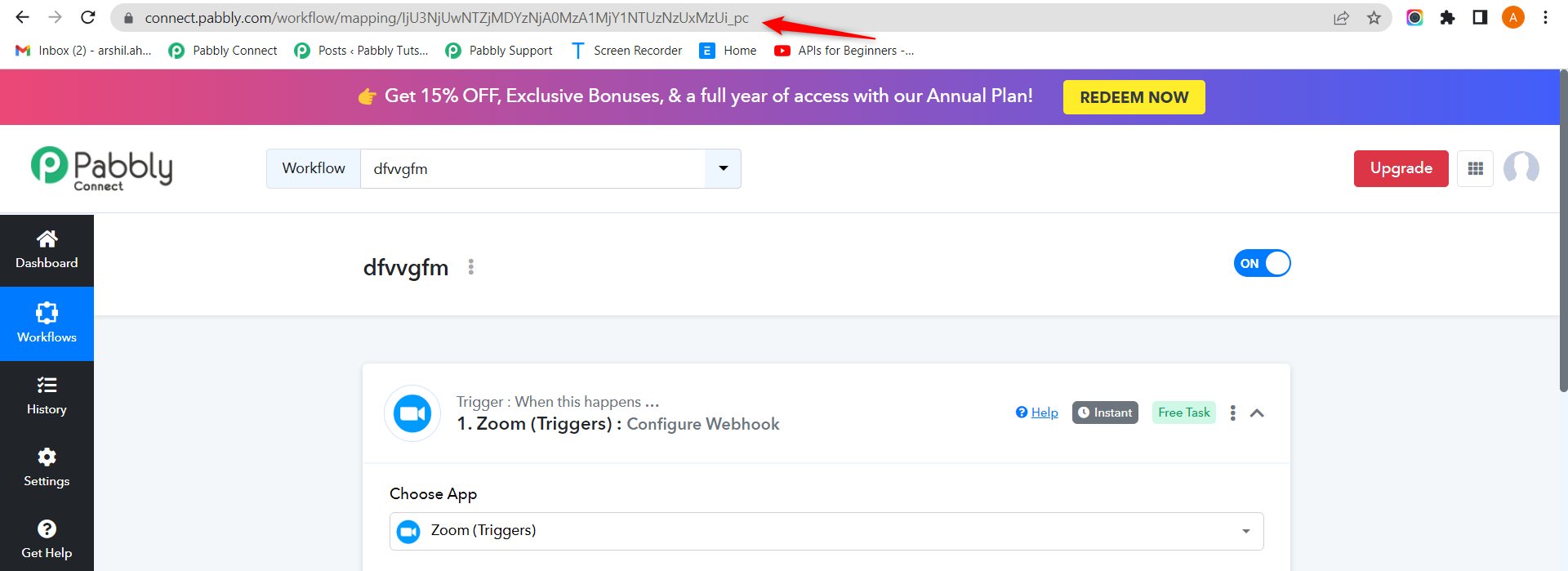Expand the Workflow name dropdown arrow
Viewport: 1568px width, 571px height.
click(723, 168)
